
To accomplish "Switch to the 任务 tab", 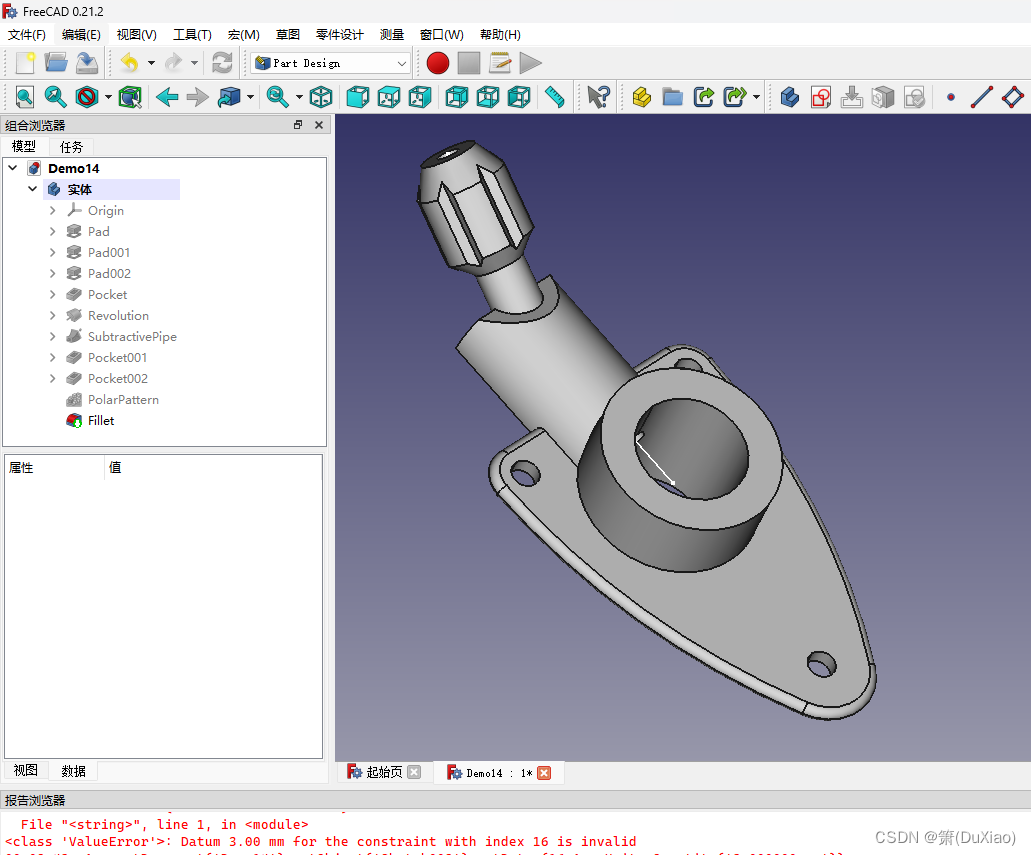I will [x=71, y=147].
